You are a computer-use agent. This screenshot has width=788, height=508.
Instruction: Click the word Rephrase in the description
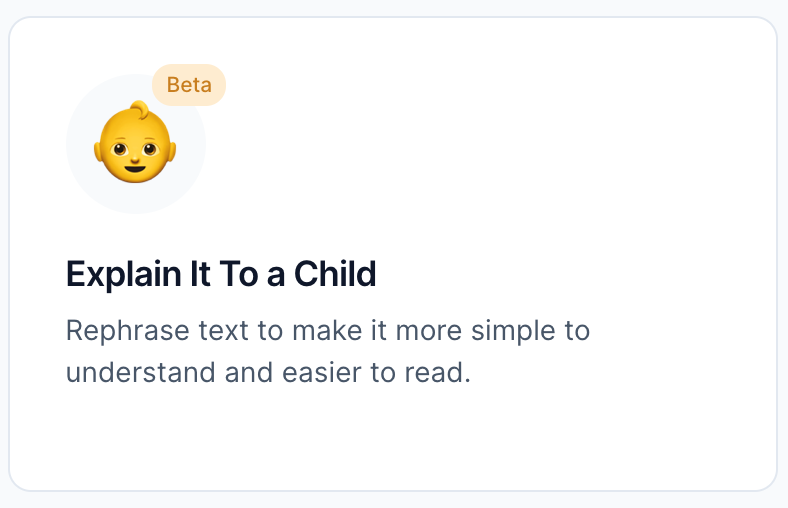[128, 331]
